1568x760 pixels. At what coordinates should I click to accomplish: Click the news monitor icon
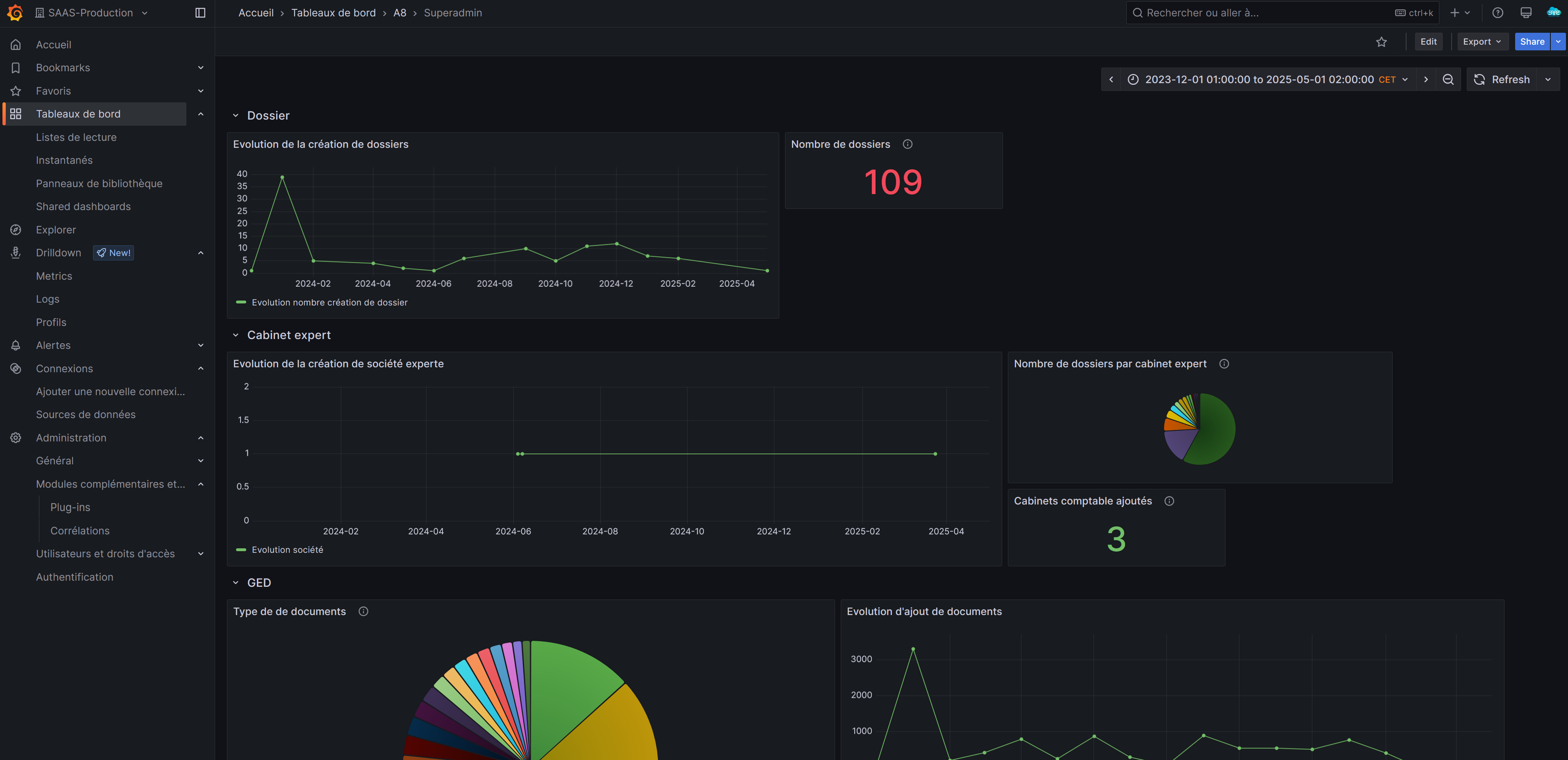pos(1525,13)
